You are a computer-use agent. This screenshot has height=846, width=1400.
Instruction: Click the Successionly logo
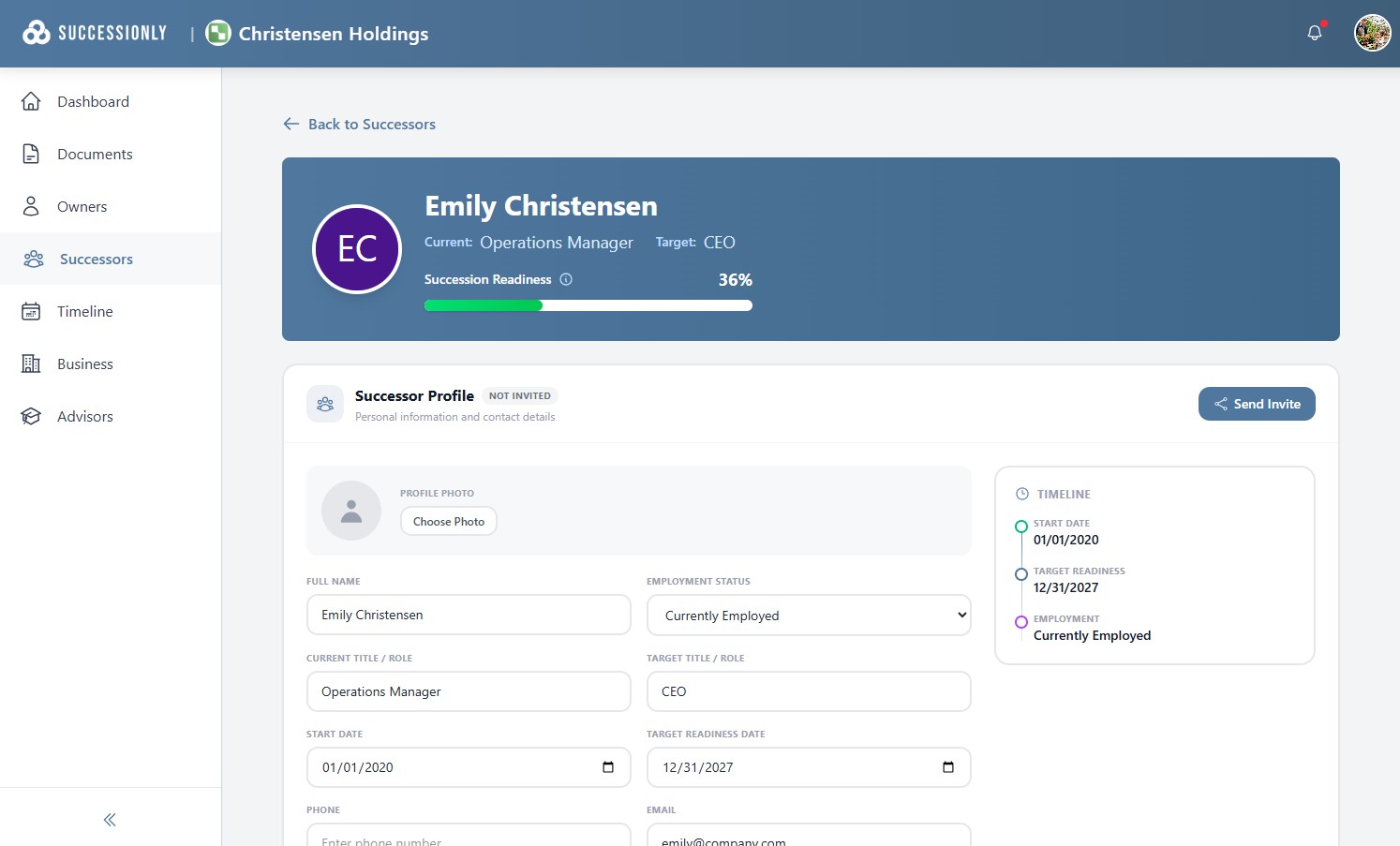pos(95,33)
